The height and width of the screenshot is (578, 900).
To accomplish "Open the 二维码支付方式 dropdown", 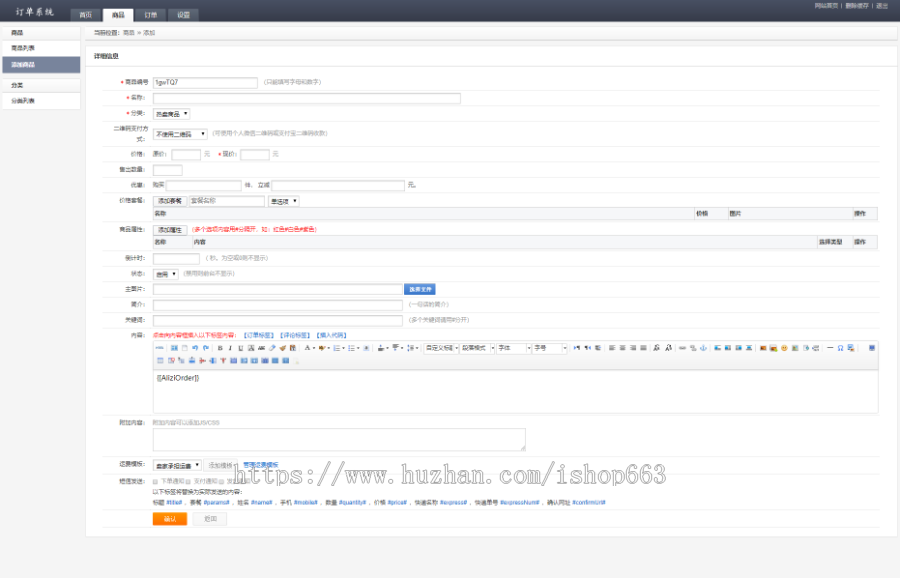I will click(180, 133).
